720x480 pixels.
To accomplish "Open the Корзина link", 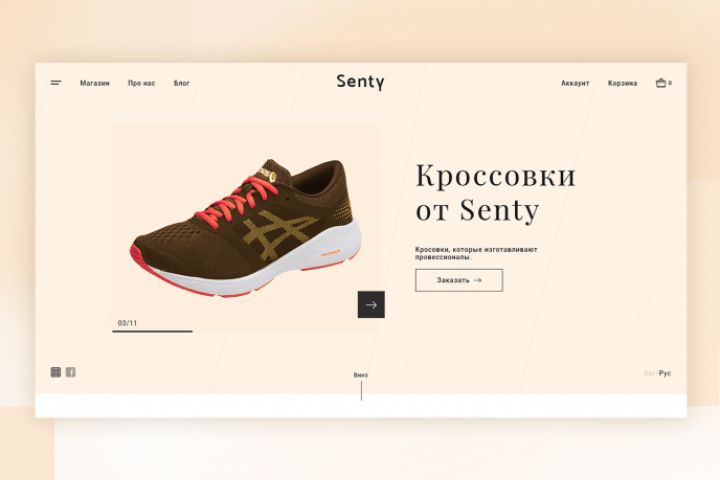I will pos(622,83).
